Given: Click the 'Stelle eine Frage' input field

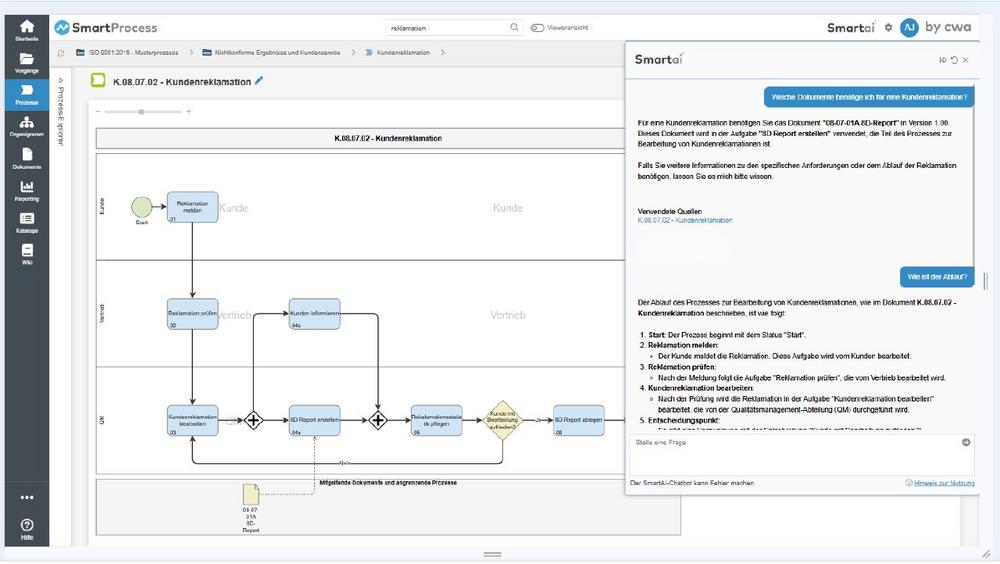Looking at the screenshot, I should pos(790,442).
